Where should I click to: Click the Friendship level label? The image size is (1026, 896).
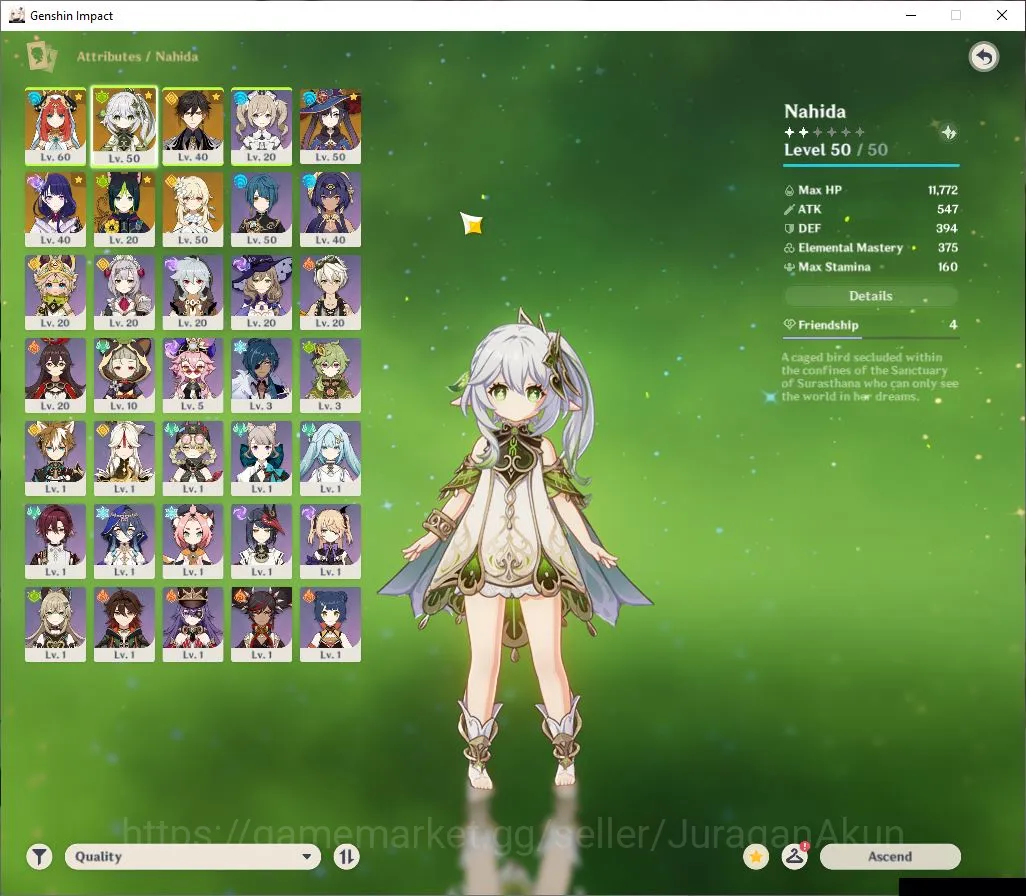coord(828,325)
